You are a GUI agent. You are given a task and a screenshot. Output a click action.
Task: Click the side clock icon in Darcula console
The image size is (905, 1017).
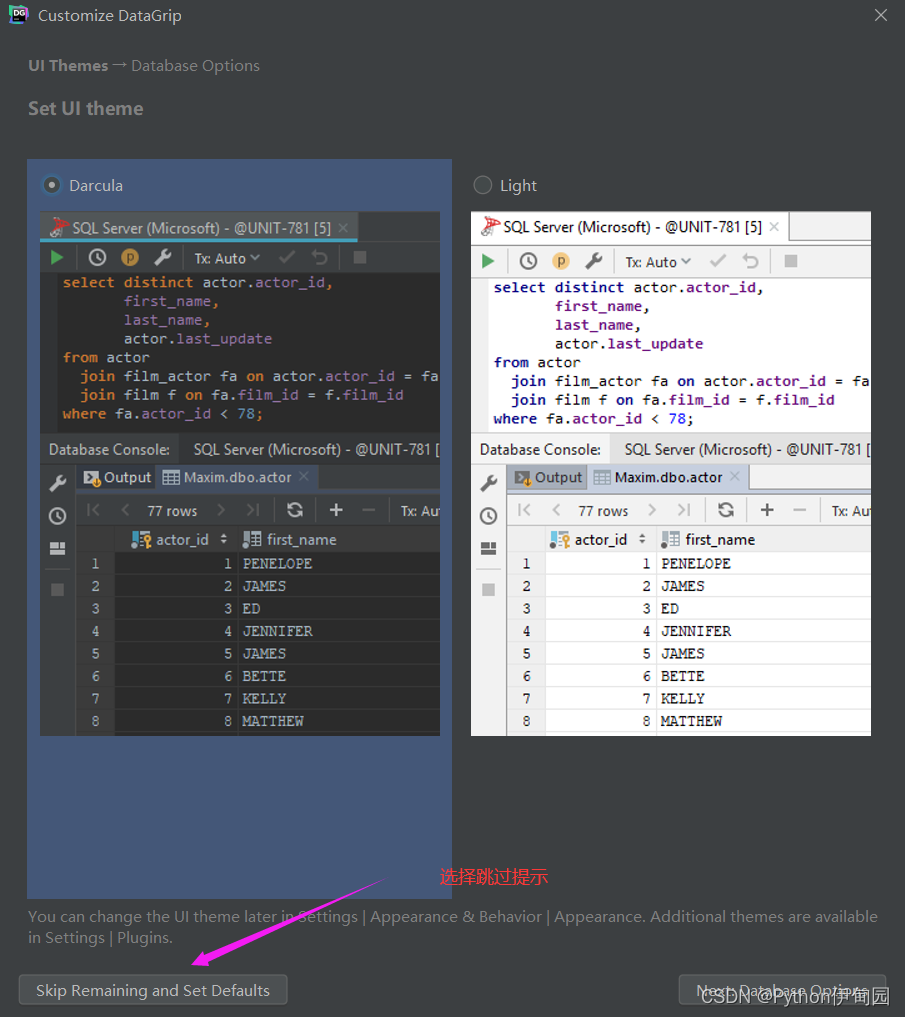click(x=58, y=516)
